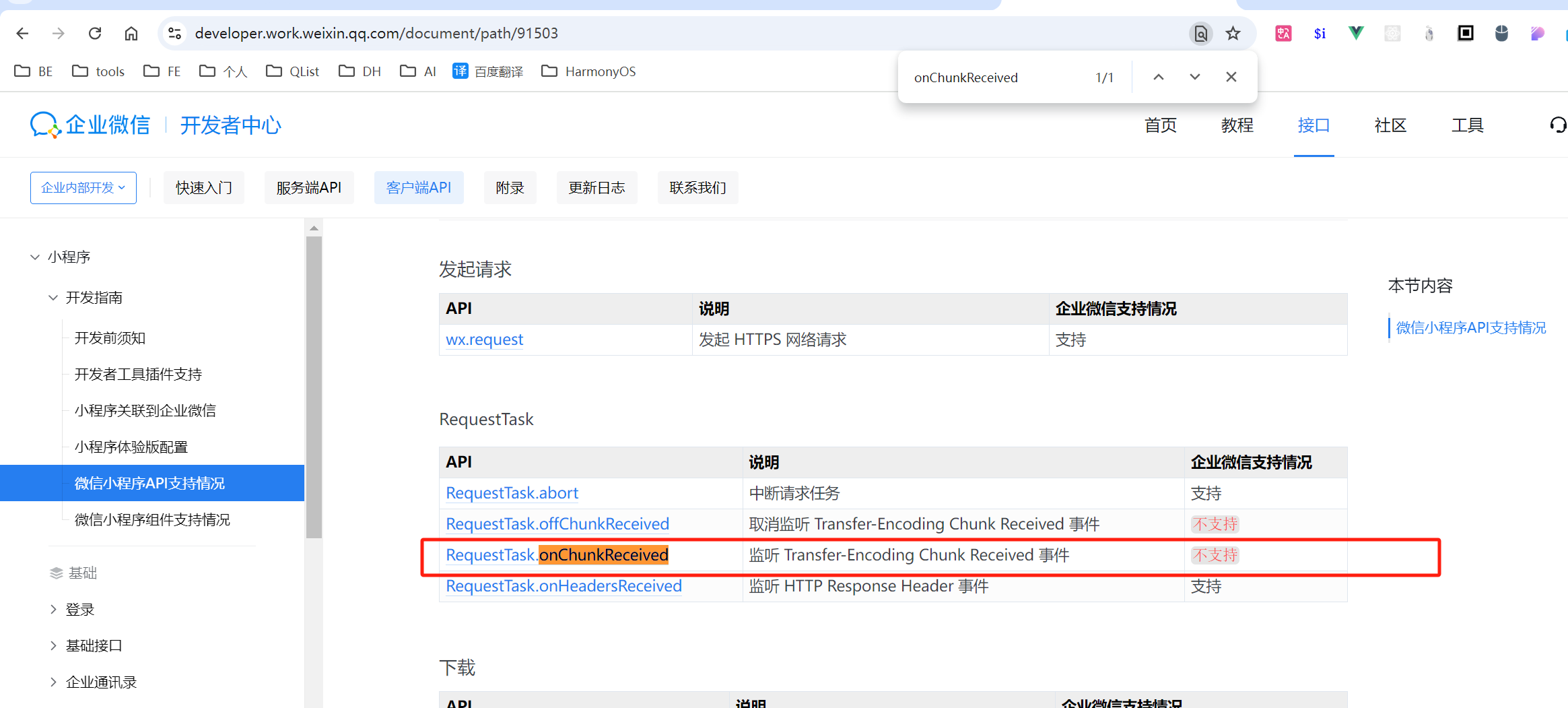Switch to the 服务端API tab
Screen dimensions: 1568x708
coord(309,187)
